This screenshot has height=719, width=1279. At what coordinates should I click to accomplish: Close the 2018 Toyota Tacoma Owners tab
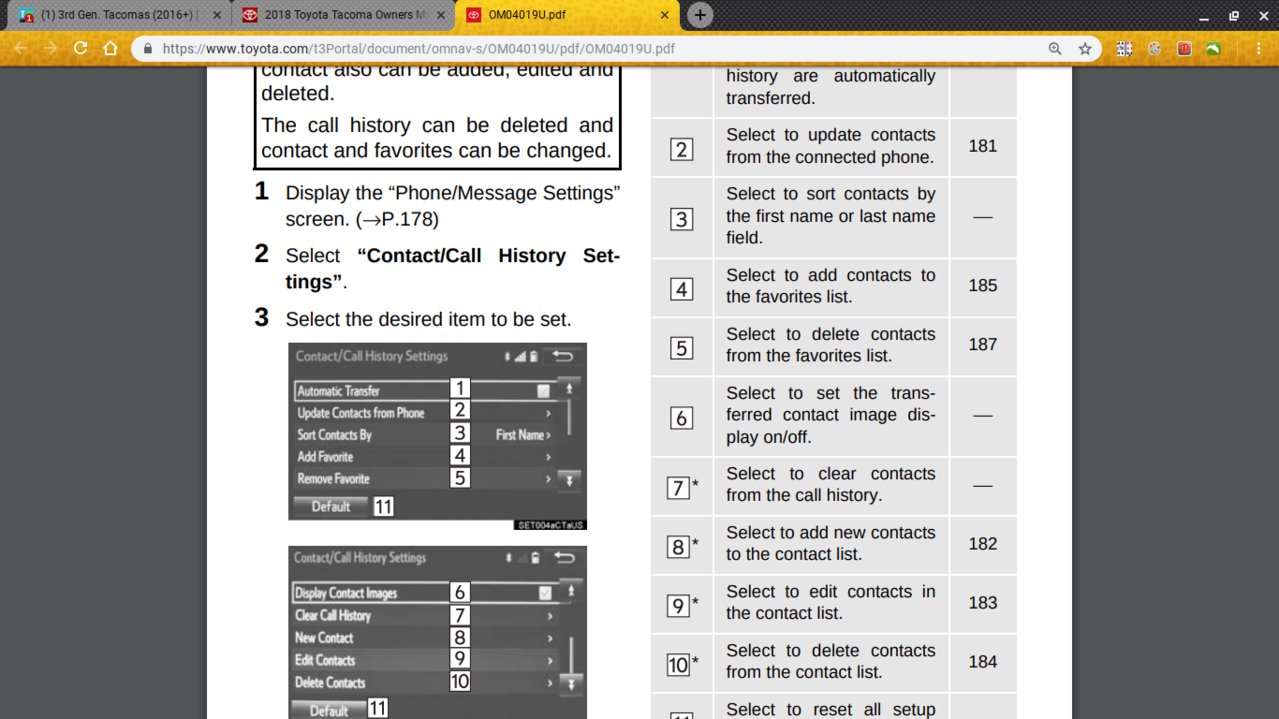click(441, 15)
